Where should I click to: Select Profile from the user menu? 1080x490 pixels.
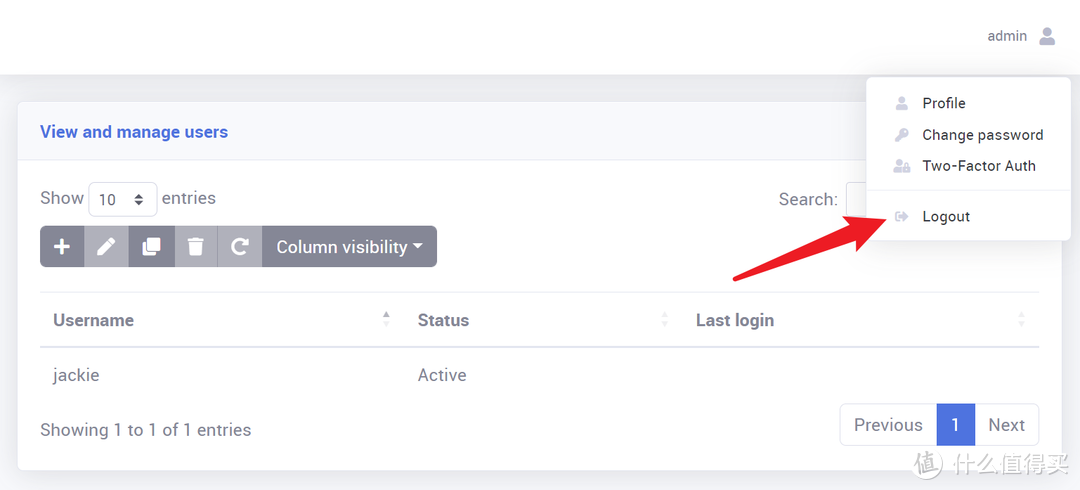point(943,103)
